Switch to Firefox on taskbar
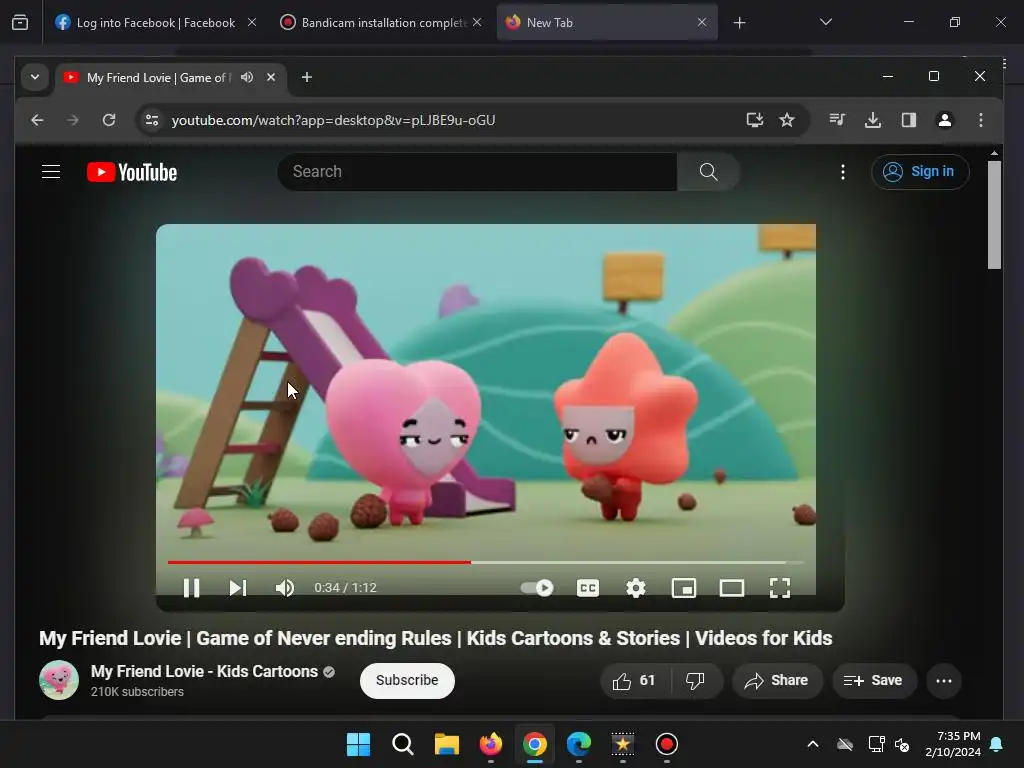The height and width of the screenshot is (768, 1024). click(x=490, y=744)
